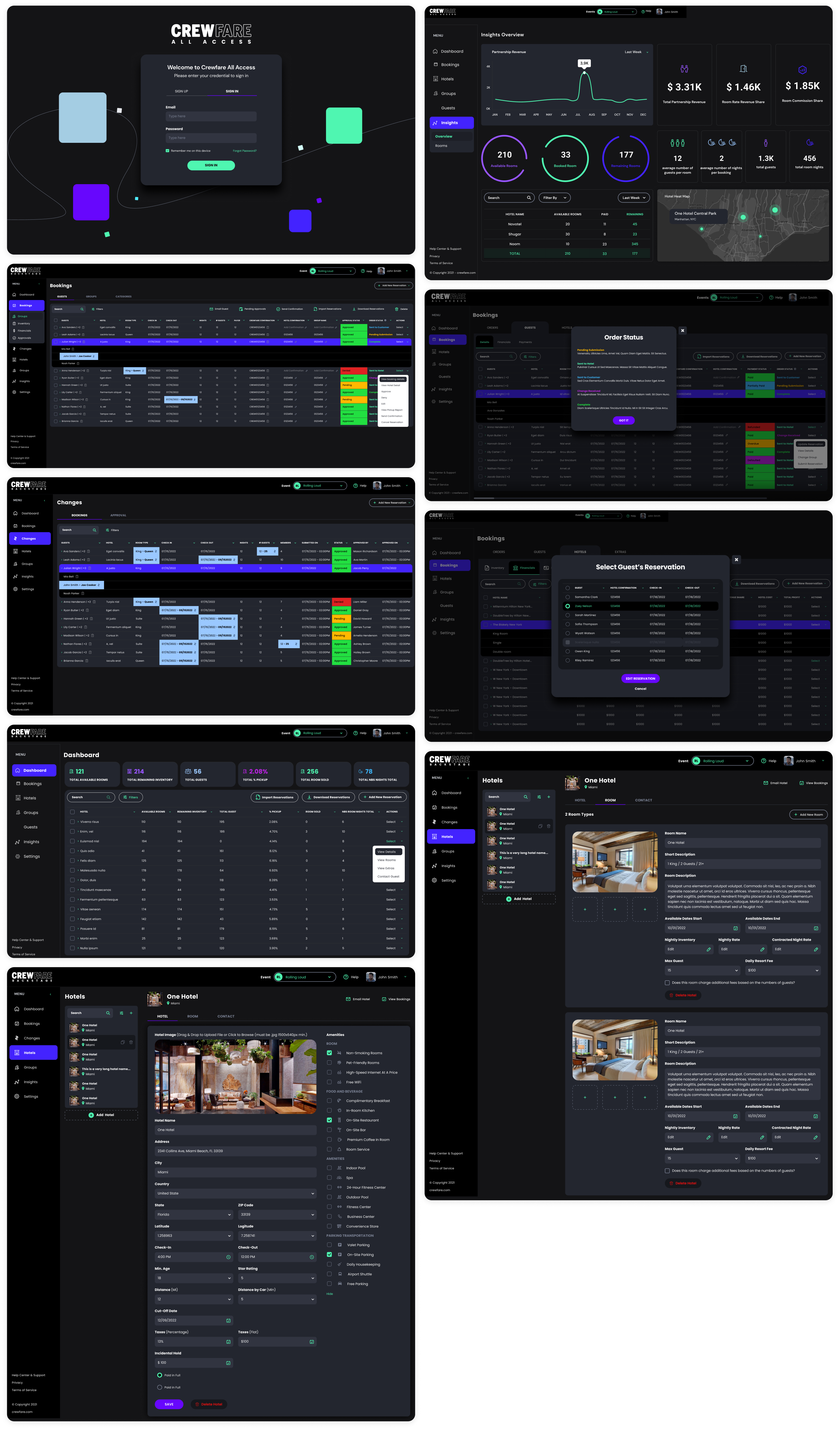Uncheck the On-Site Restaurant amenity
The width and height of the screenshot is (840, 1430).
click(x=329, y=1120)
